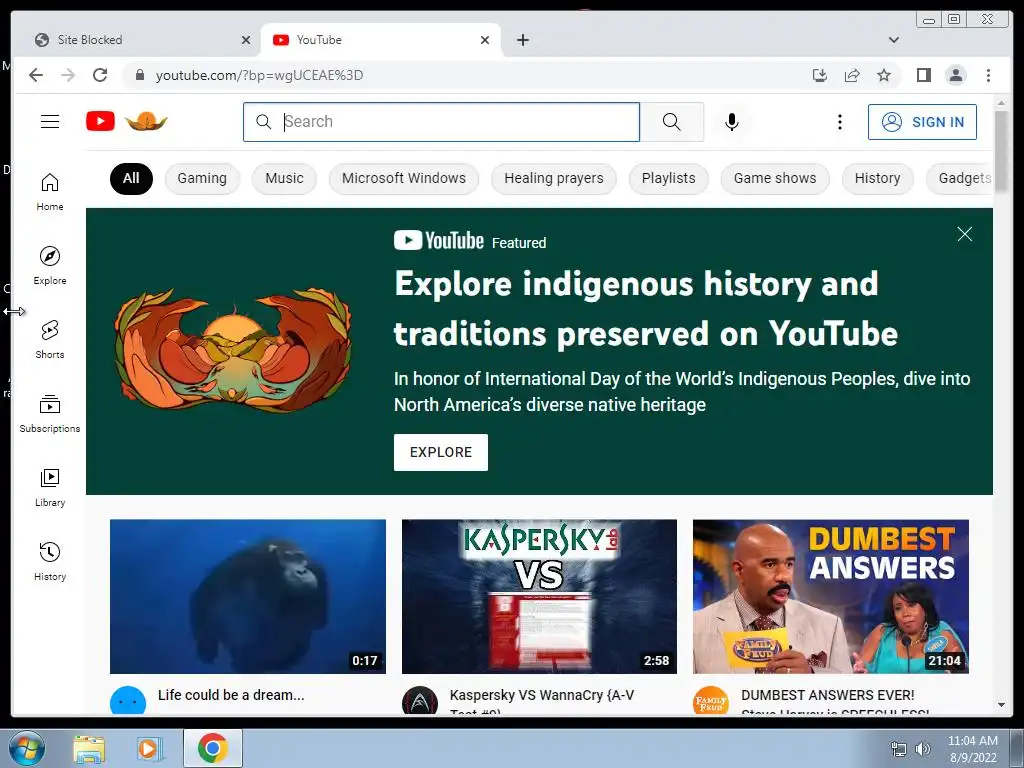Open YouTube settings three-dot menu
Viewport: 1024px width, 768px height.
(x=840, y=122)
